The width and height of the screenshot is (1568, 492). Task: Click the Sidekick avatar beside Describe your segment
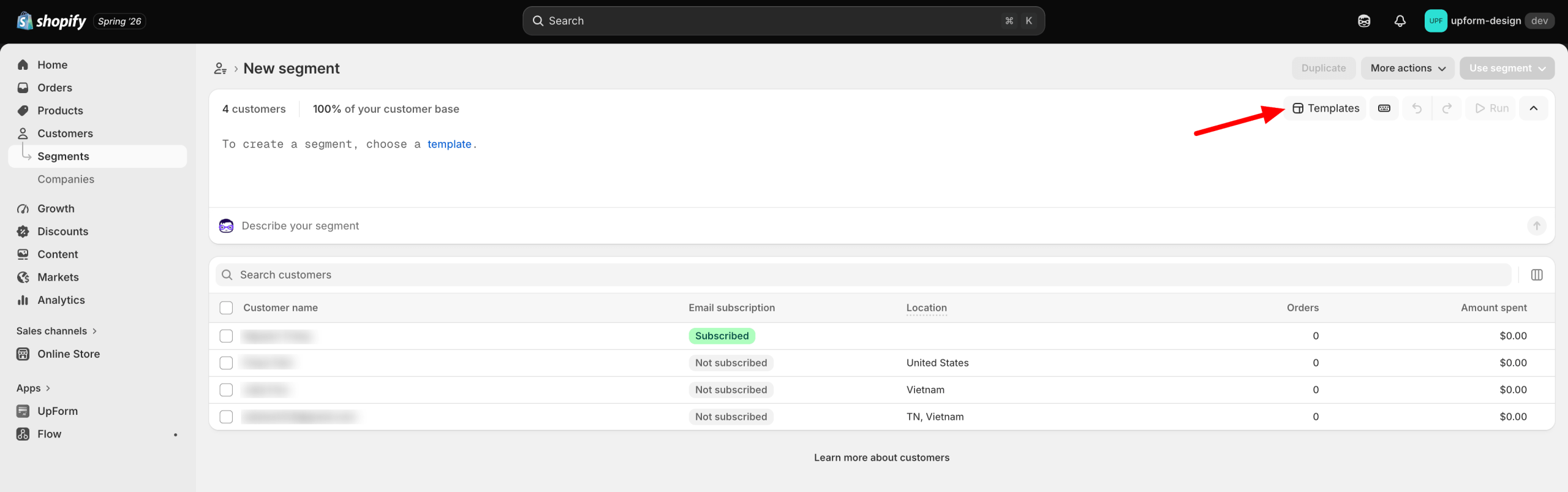click(x=226, y=226)
